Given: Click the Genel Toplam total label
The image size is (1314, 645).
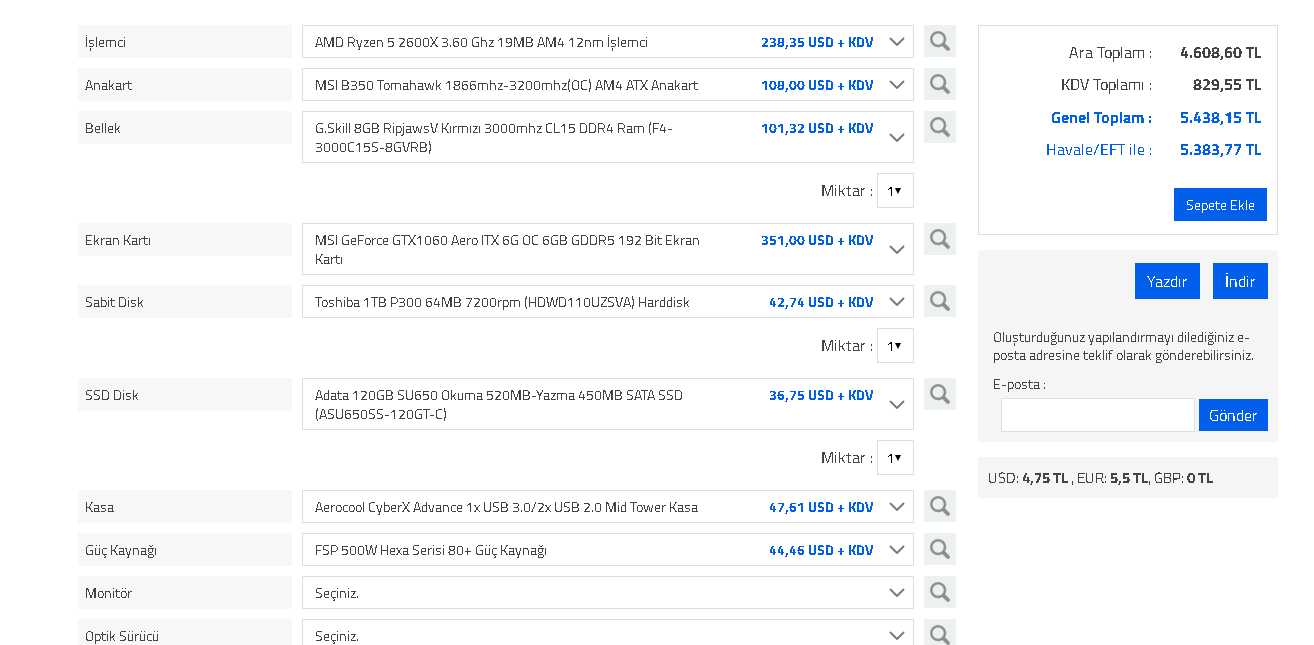Looking at the screenshot, I should pyautogui.click(x=1101, y=118).
